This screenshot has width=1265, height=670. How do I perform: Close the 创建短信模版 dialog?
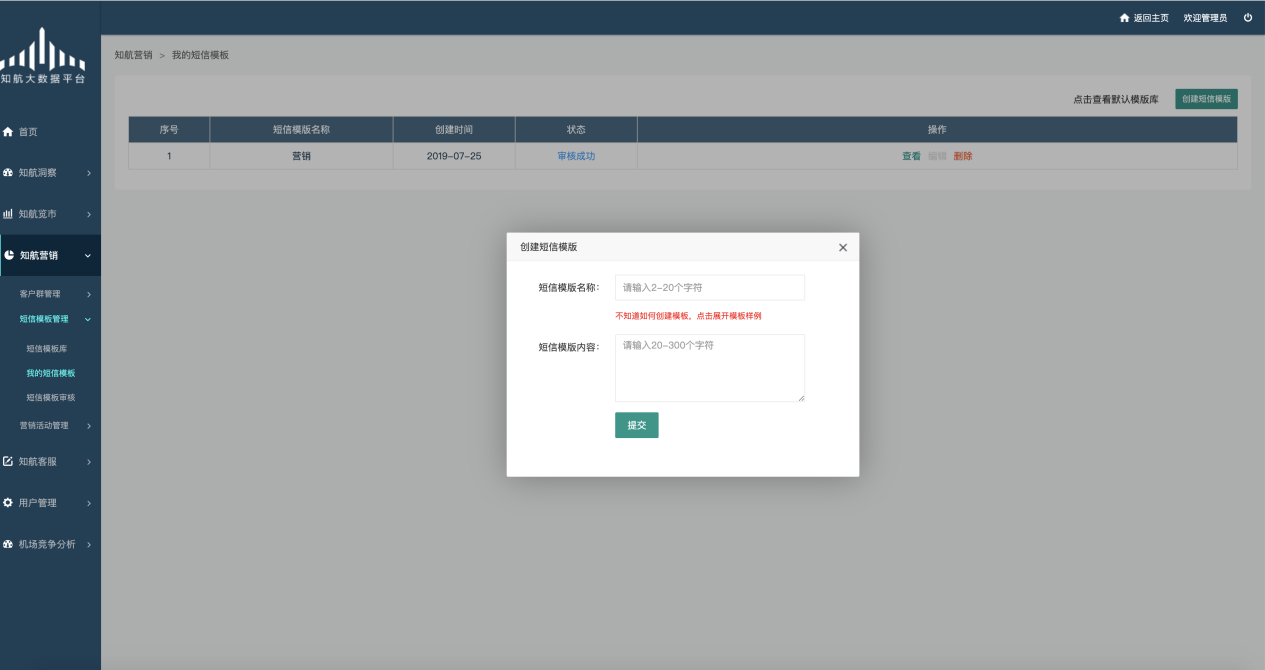coord(842,247)
